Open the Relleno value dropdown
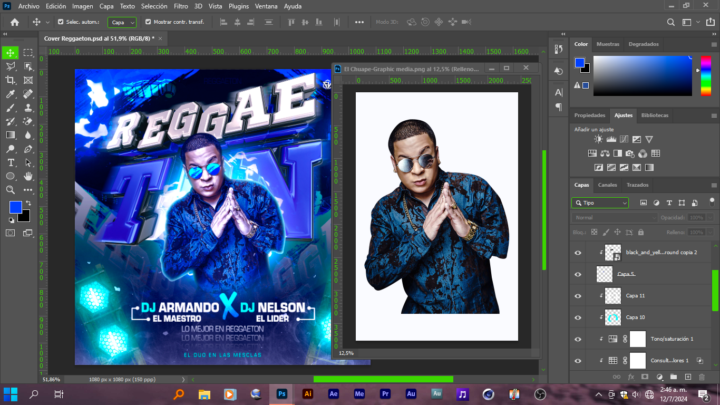Image resolution: width=720 pixels, height=405 pixels. pos(709,232)
